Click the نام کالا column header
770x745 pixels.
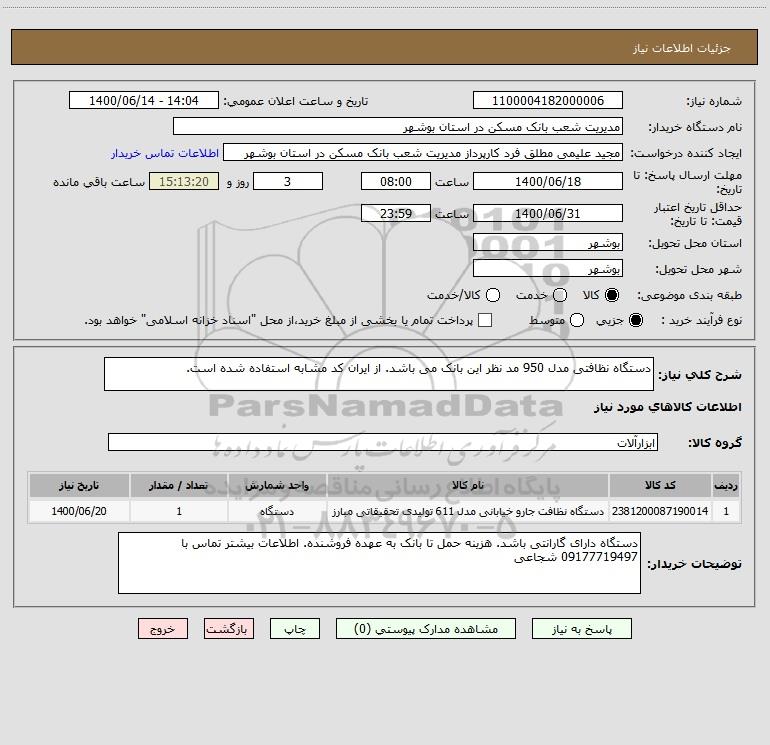coord(468,485)
